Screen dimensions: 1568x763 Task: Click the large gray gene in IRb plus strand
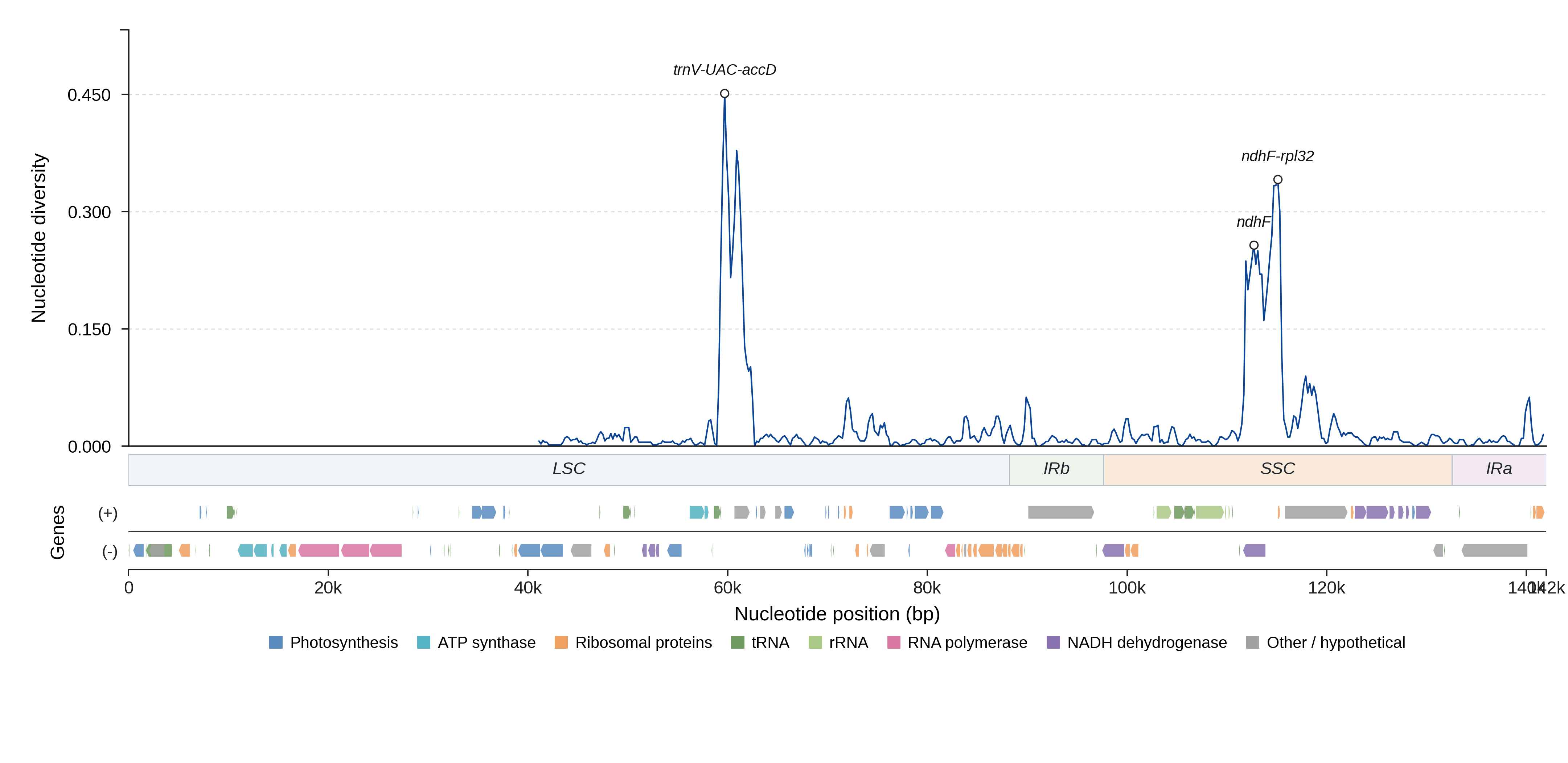[1061, 512]
